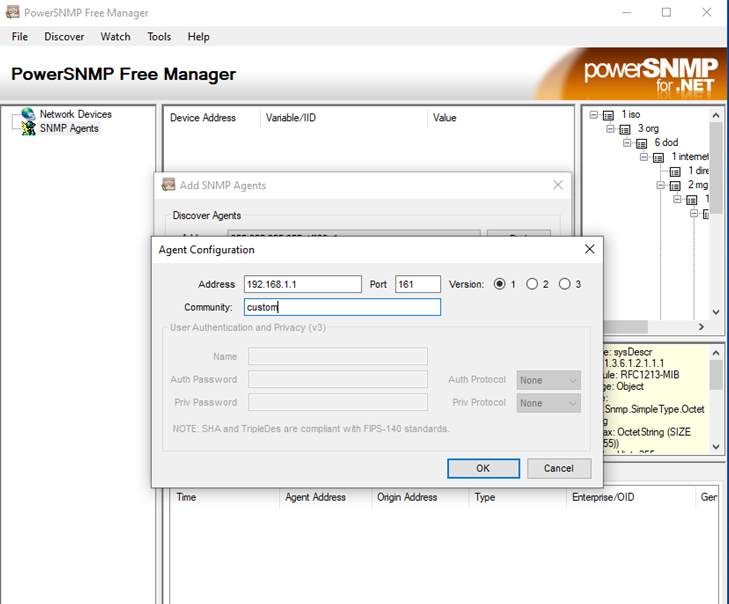
Task: Click the MIB tree scroll up arrow
Action: pos(716,115)
